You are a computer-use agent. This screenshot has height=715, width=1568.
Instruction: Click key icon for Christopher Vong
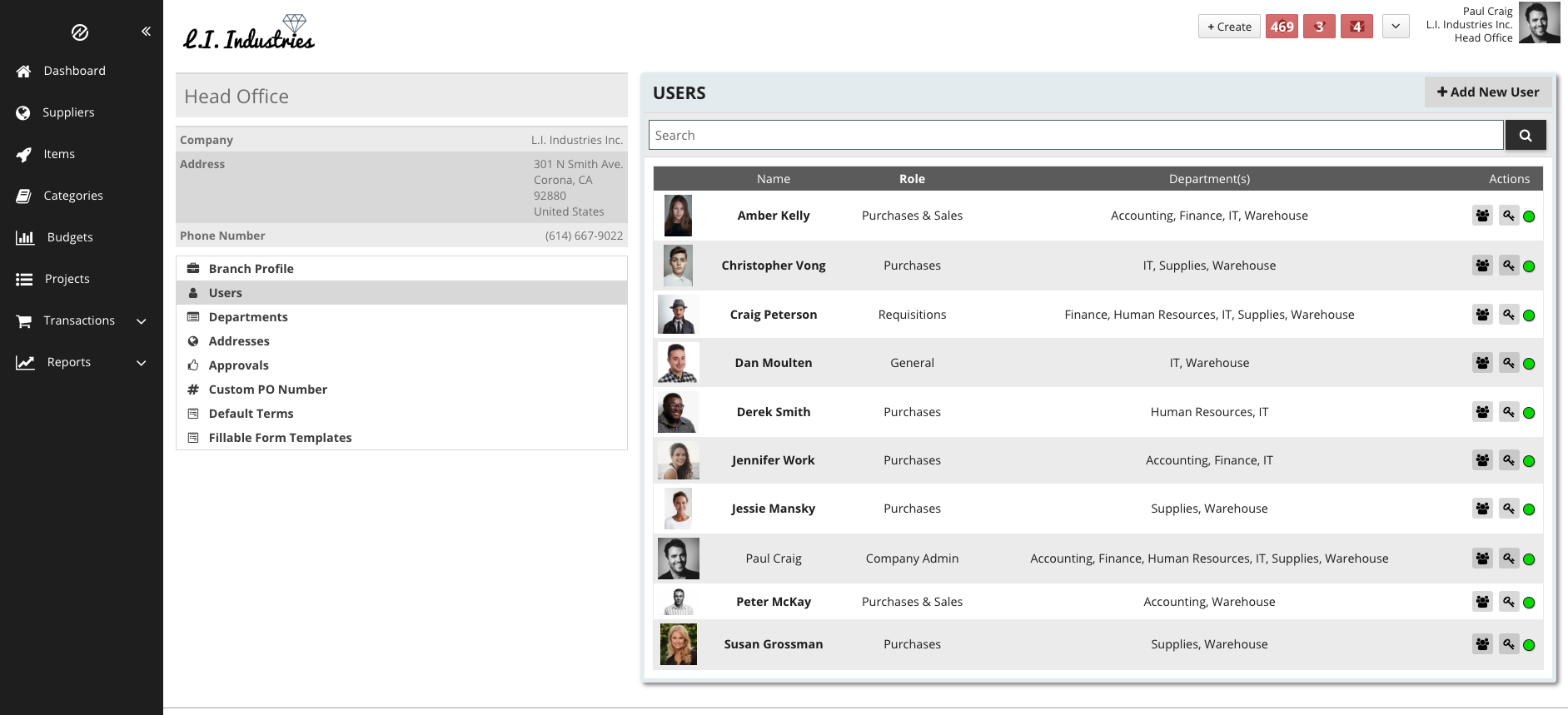[x=1509, y=266]
